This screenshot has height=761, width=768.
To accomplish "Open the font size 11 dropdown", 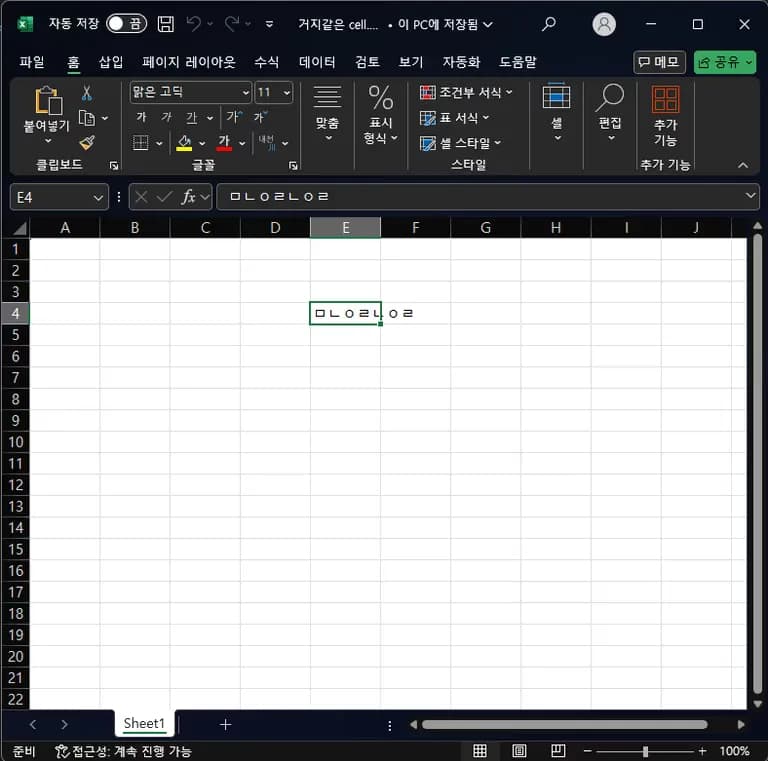I will point(287,93).
